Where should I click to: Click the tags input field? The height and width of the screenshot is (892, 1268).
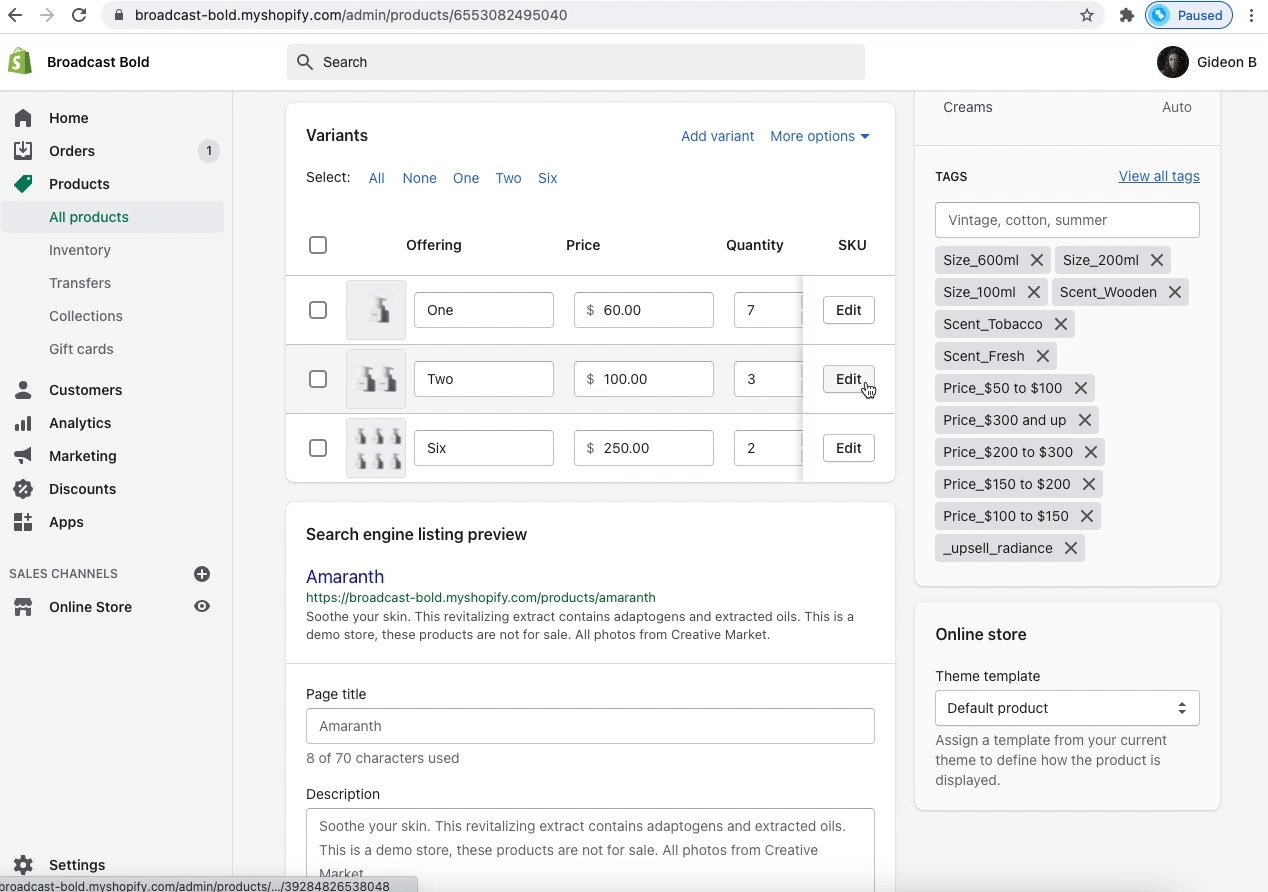[1067, 220]
